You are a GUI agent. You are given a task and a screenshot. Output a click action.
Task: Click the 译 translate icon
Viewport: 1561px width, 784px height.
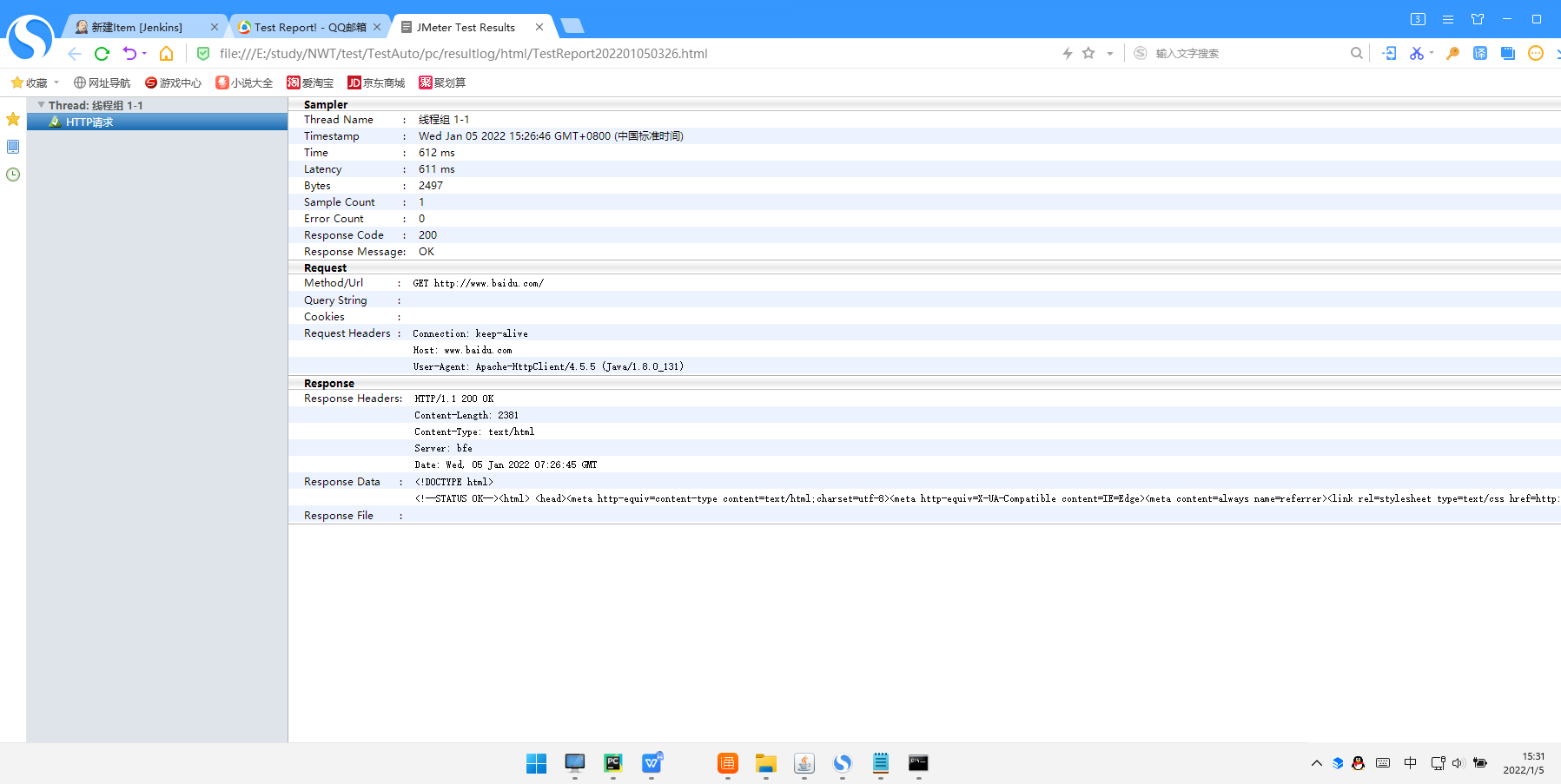tap(1480, 54)
